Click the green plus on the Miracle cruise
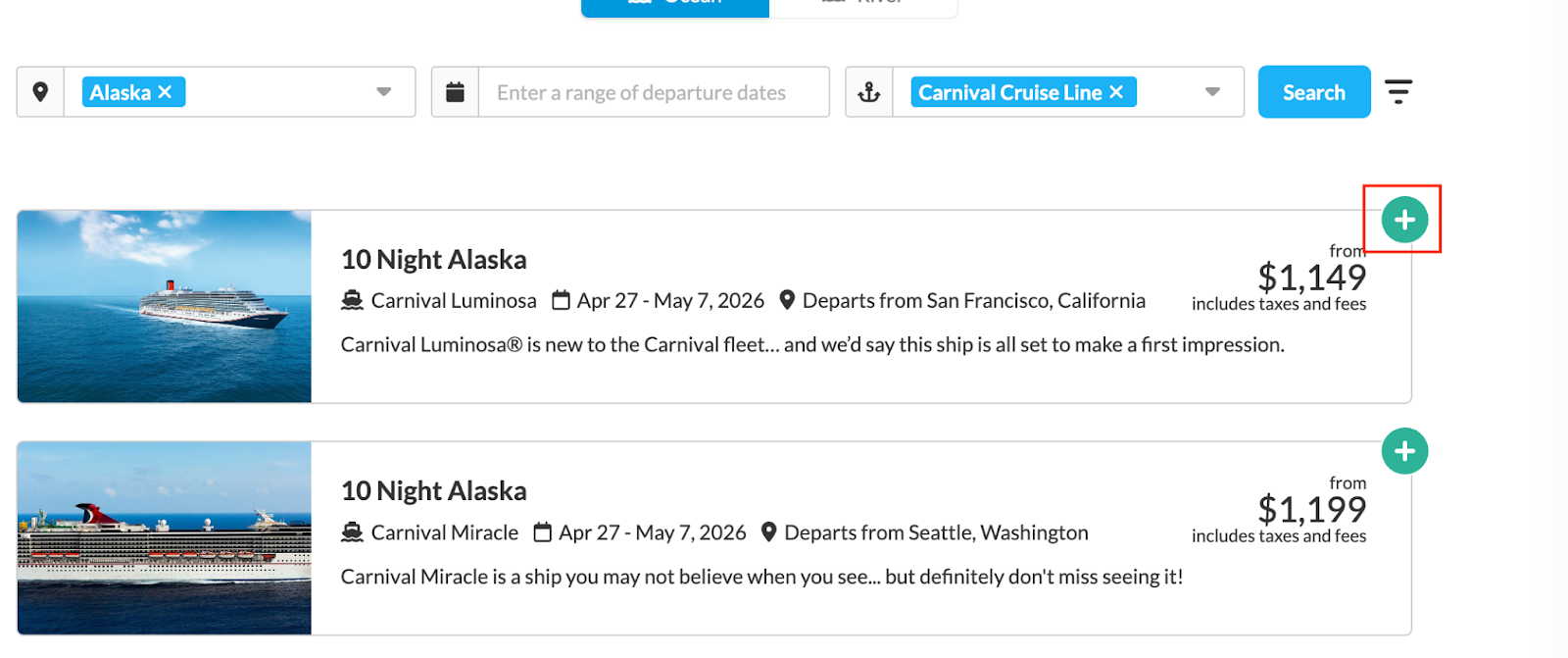The width and height of the screenshot is (1568, 658). [x=1404, y=451]
